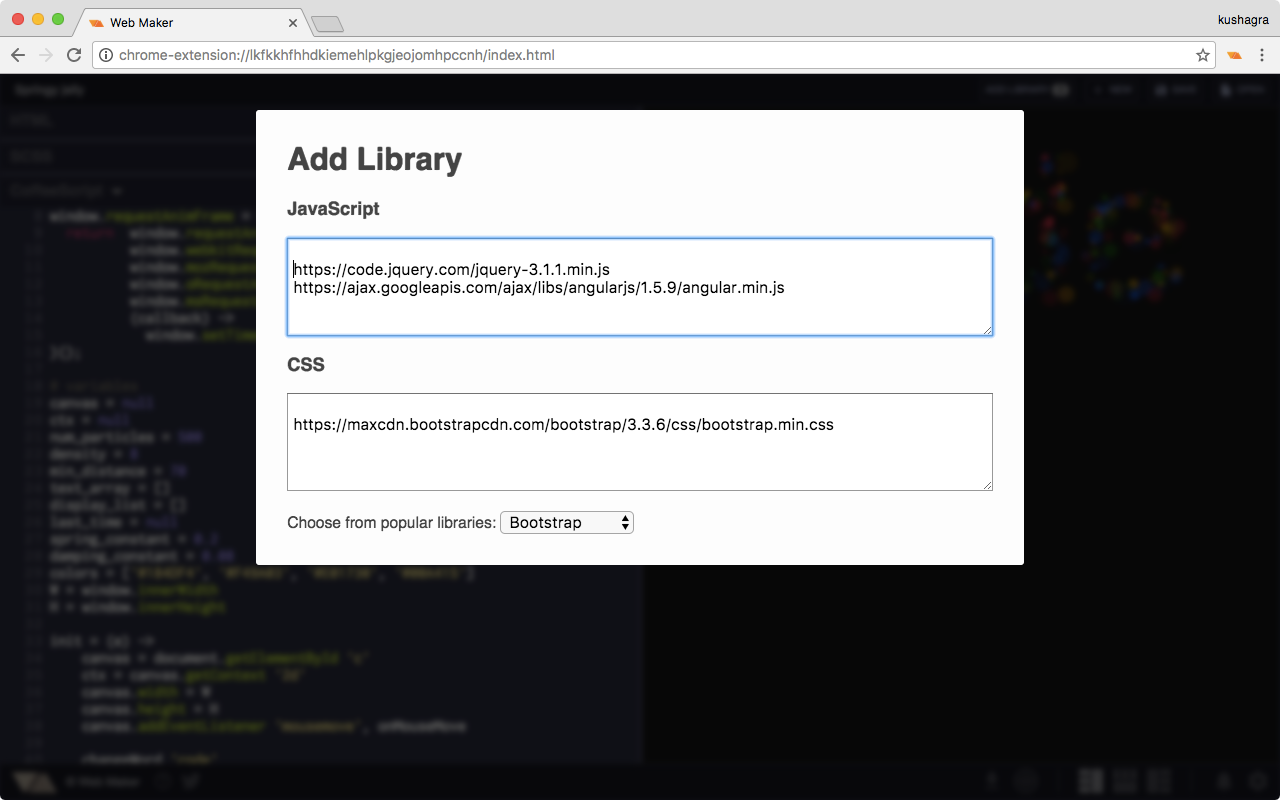Open the kushagra profile button
This screenshot has height=800, width=1280.
(x=1241, y=19)
